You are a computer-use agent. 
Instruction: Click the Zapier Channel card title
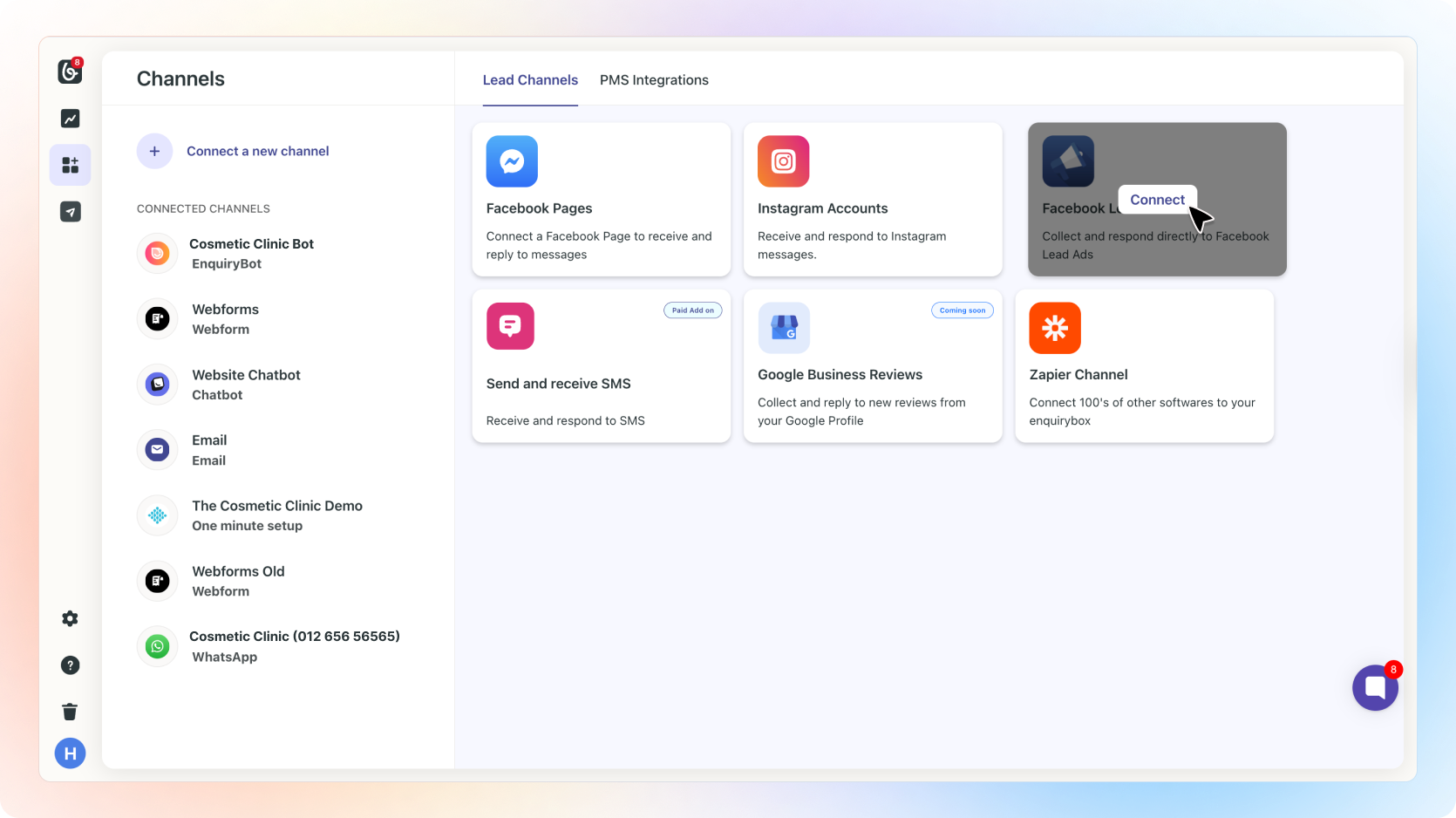pos(1078,375)
